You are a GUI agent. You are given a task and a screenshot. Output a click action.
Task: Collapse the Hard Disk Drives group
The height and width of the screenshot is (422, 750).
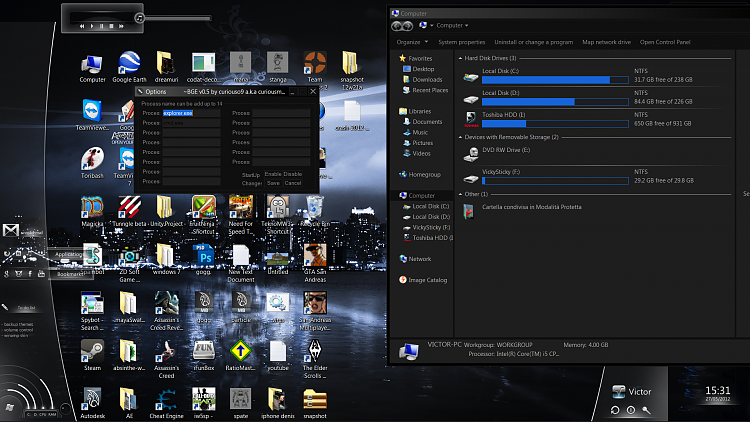(460, 58)
